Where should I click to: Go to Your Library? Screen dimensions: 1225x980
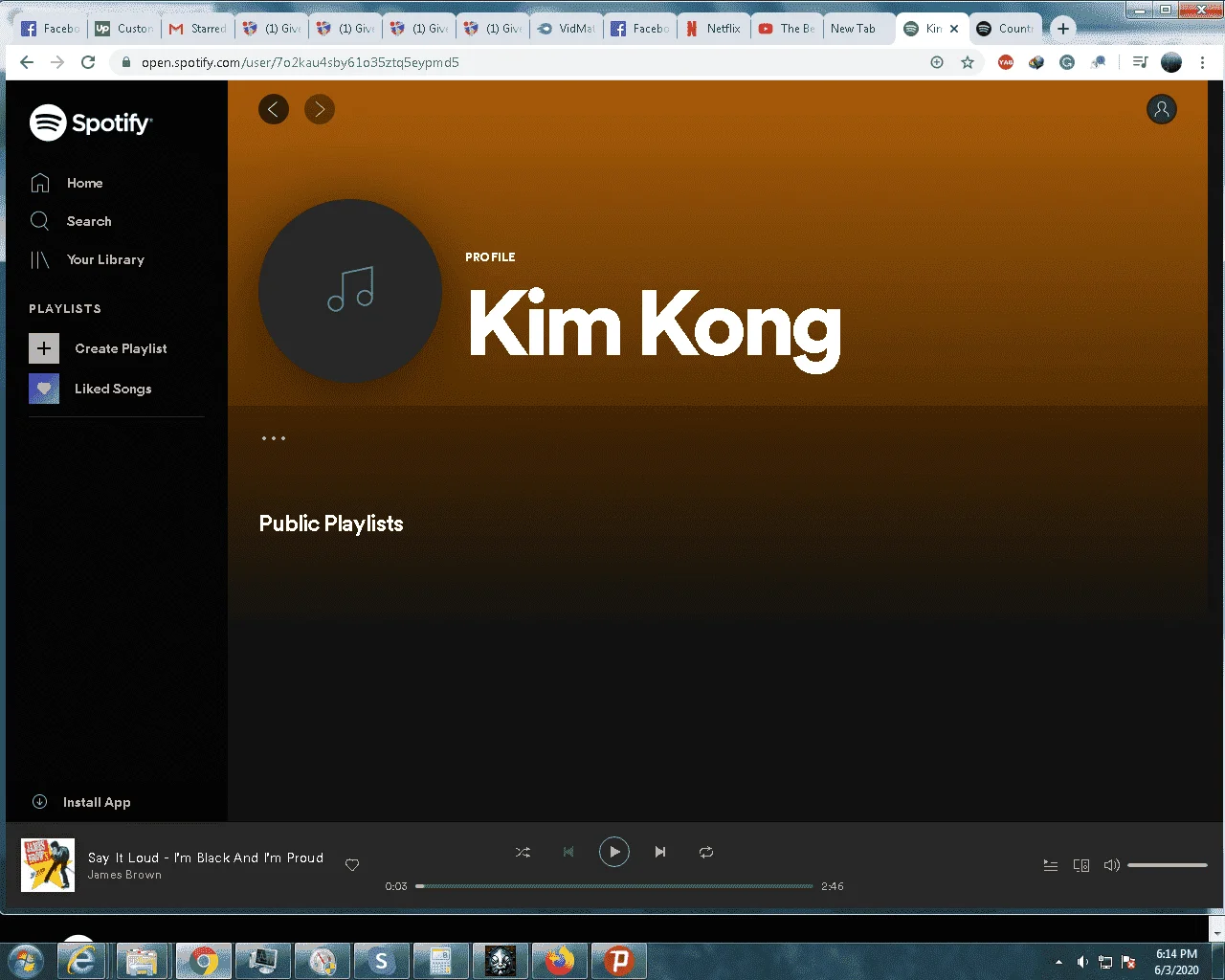(x=87, y=259)
